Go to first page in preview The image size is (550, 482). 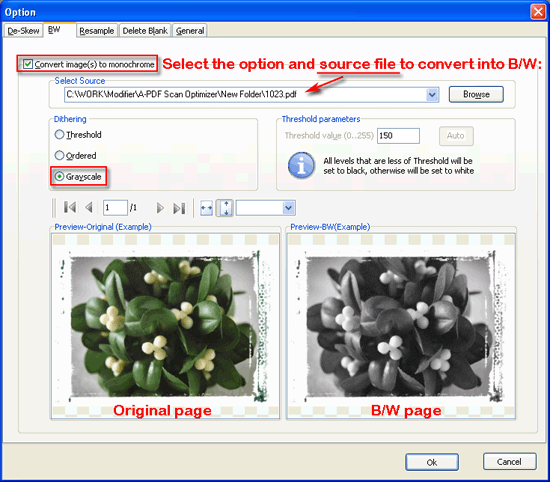click(x=70, y=208)
